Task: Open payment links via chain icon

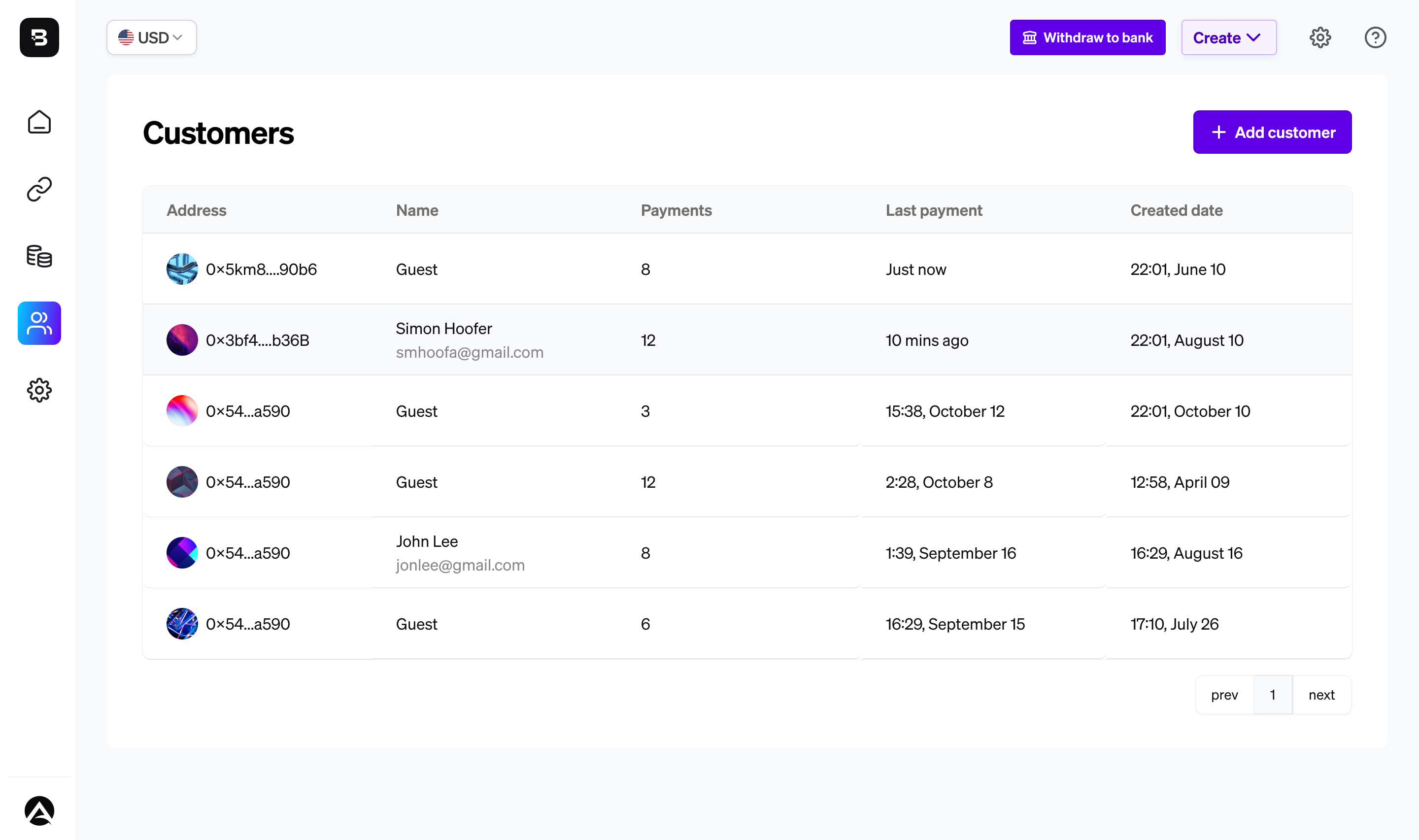Action: 39,189
